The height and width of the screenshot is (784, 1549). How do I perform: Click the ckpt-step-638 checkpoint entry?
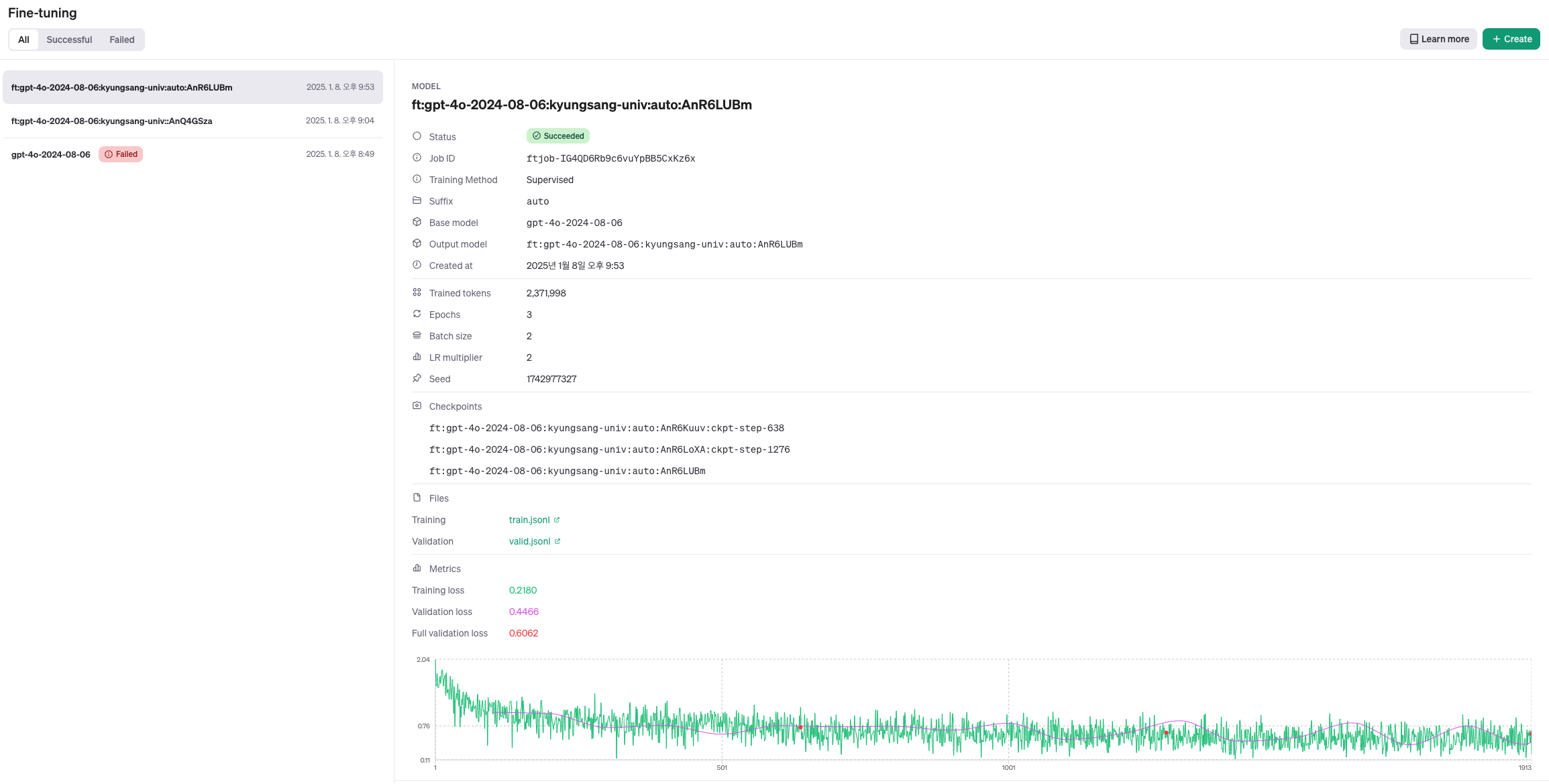tap(606, 428)
